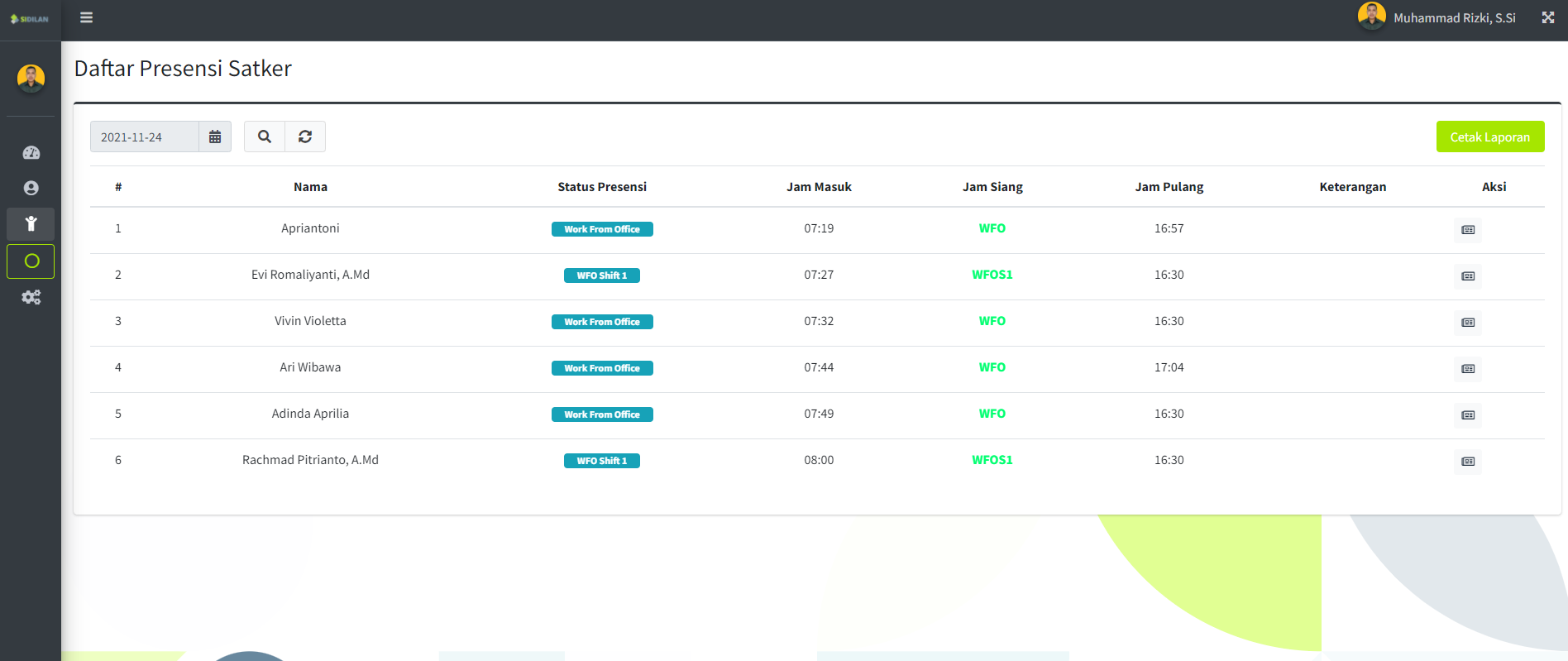Click the magnifier search button

click(265, 137)
